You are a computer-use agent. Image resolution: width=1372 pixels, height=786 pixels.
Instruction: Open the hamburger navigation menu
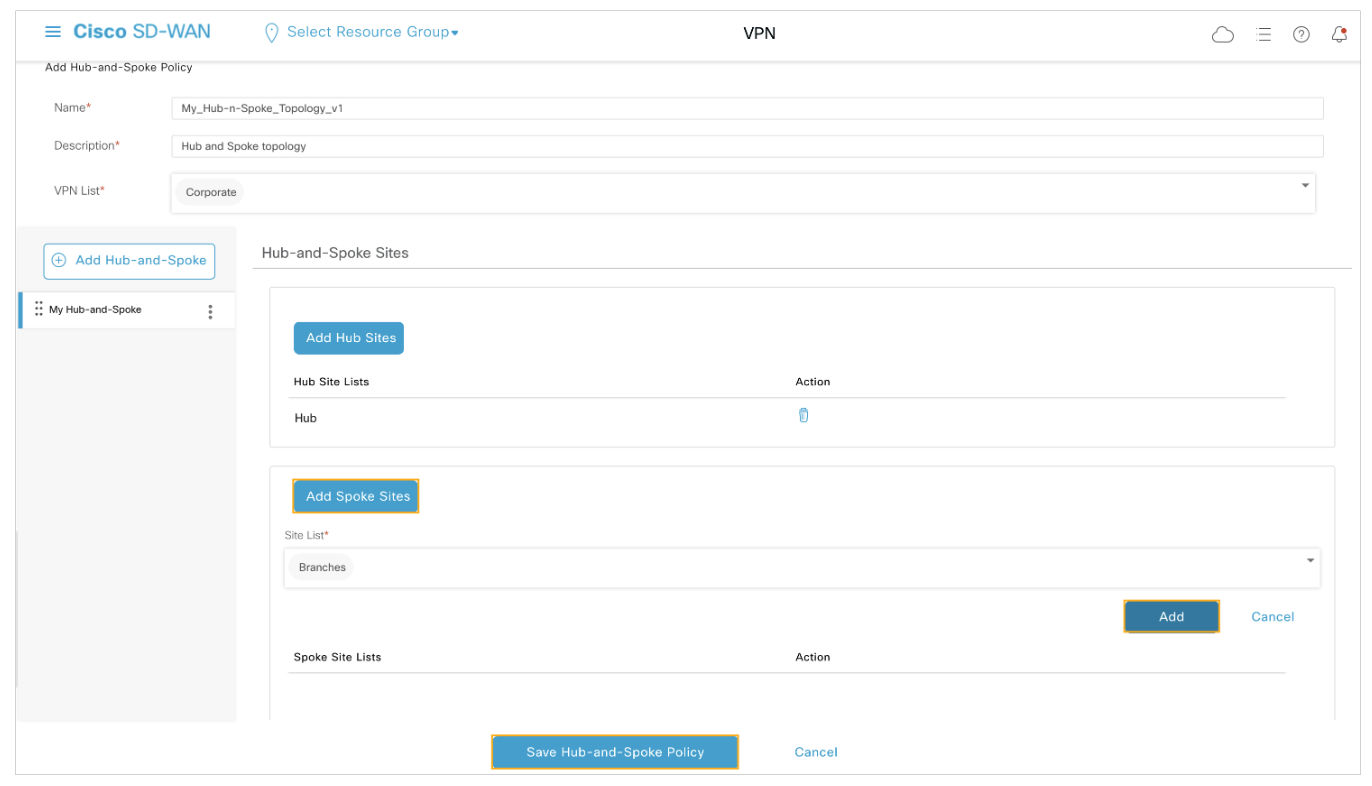tap(53, 32)
